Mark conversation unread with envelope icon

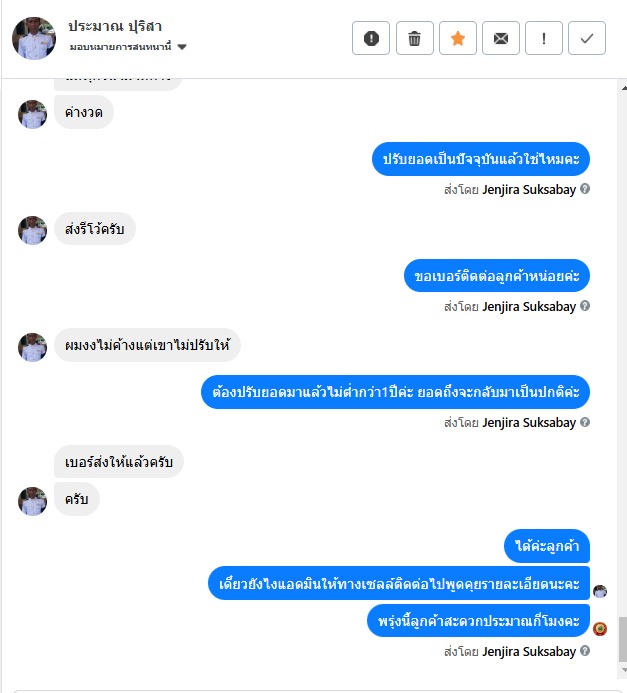501,38
